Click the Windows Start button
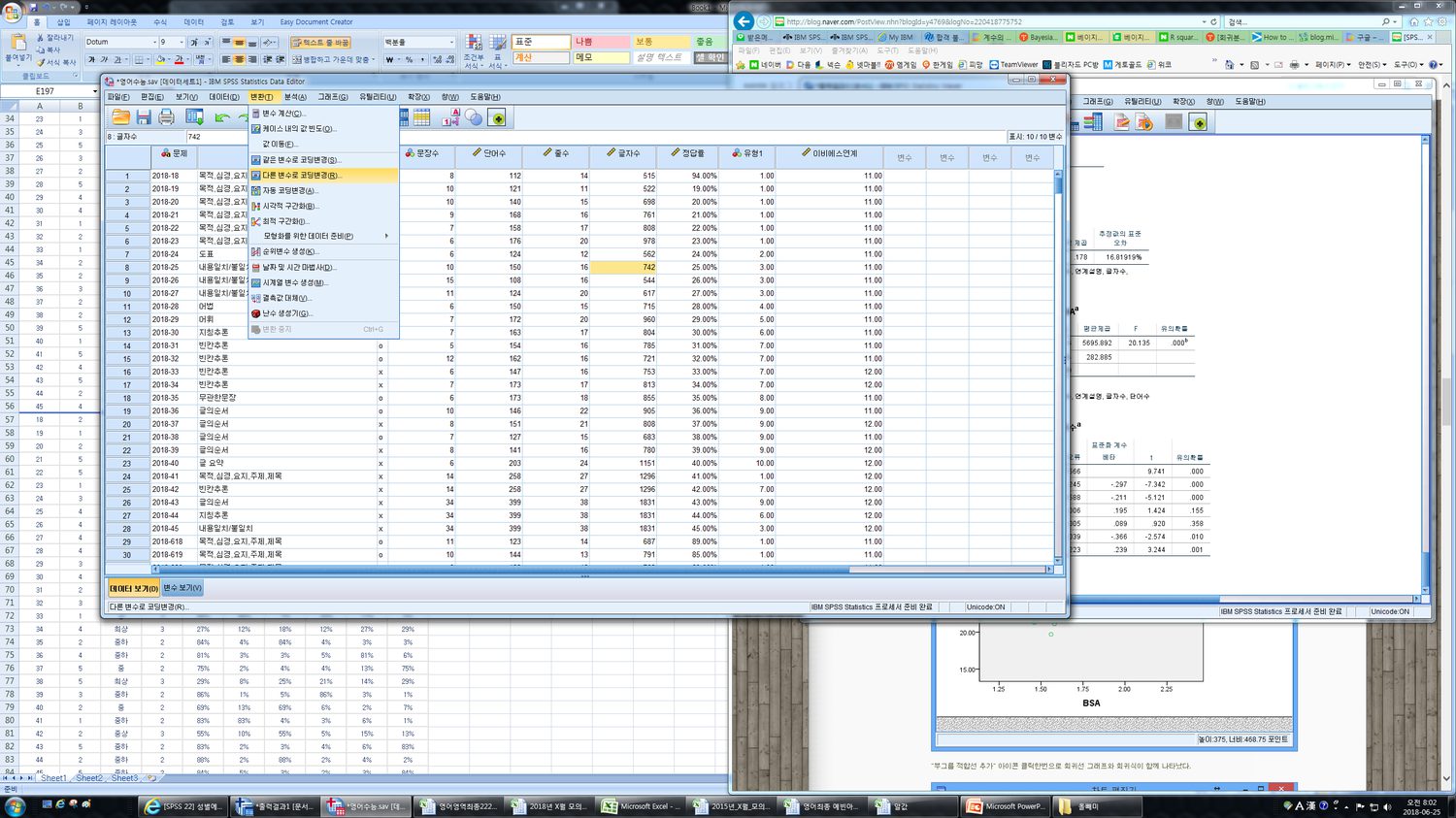The image size is (1456, 818). tap(15, 805)
